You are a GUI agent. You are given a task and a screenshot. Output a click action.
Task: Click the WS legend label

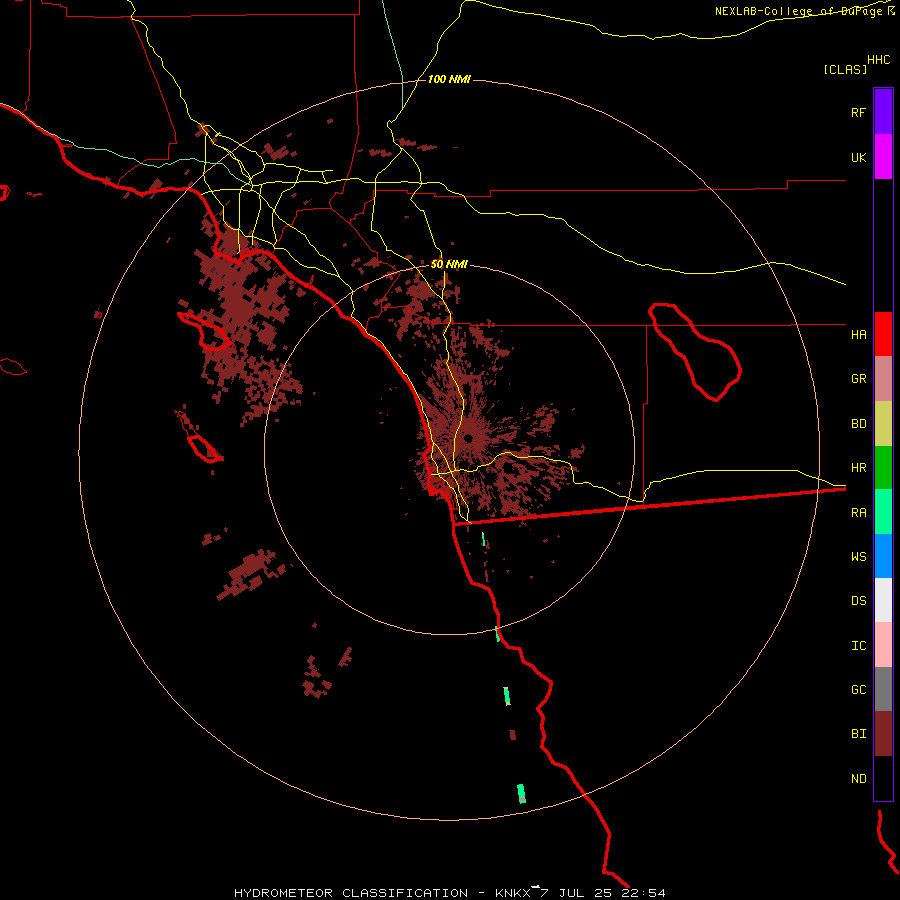858,557
